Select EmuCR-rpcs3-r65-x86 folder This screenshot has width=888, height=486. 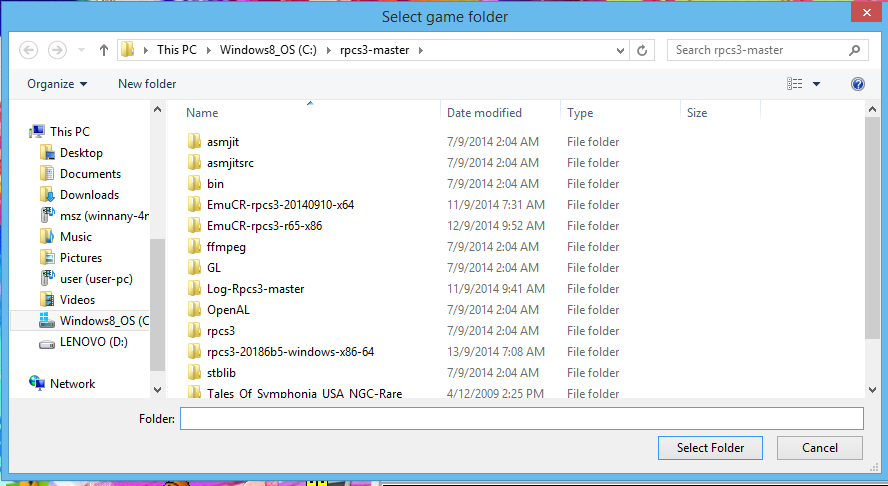coord(264,226)
